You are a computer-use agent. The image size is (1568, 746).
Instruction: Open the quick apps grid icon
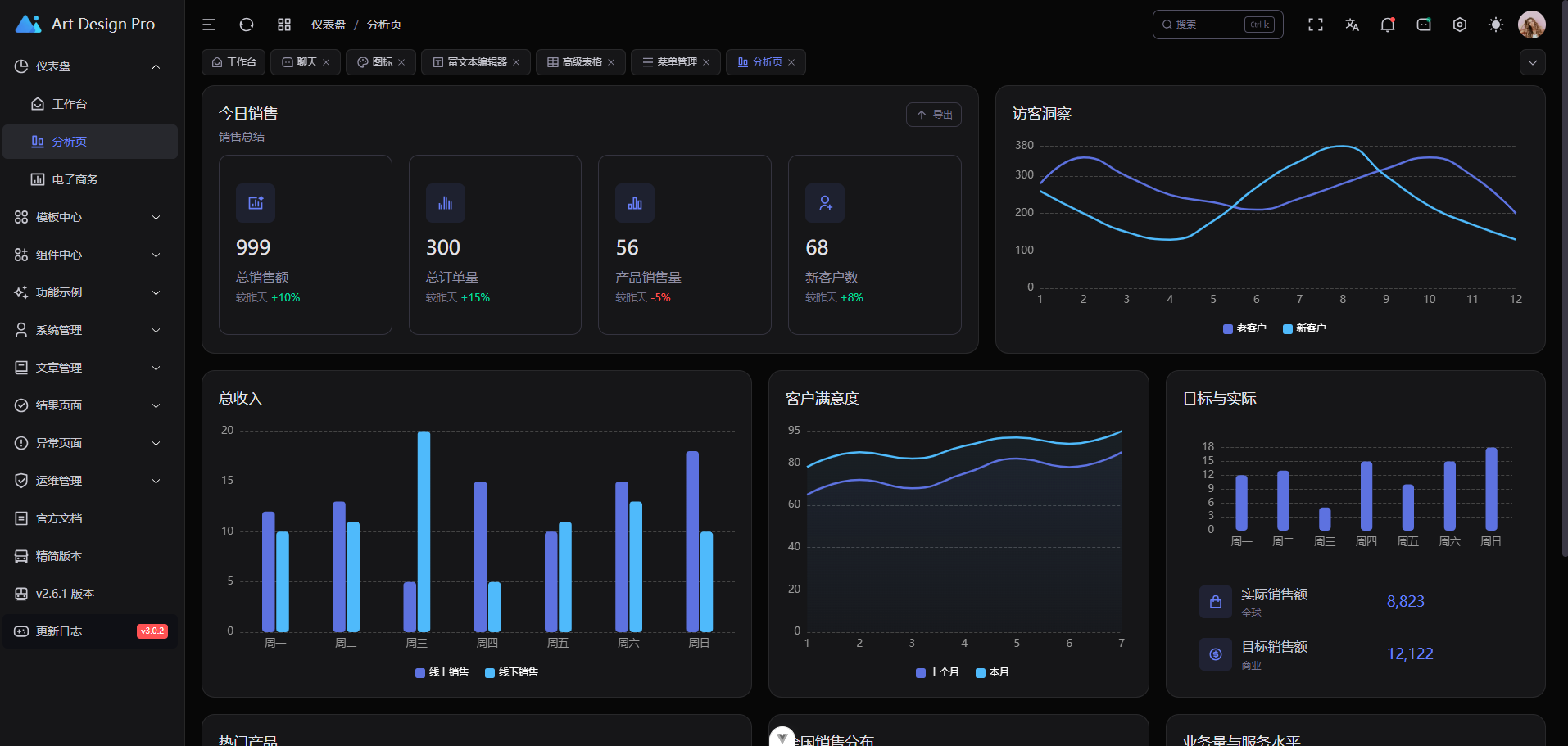tap(284, 25)
